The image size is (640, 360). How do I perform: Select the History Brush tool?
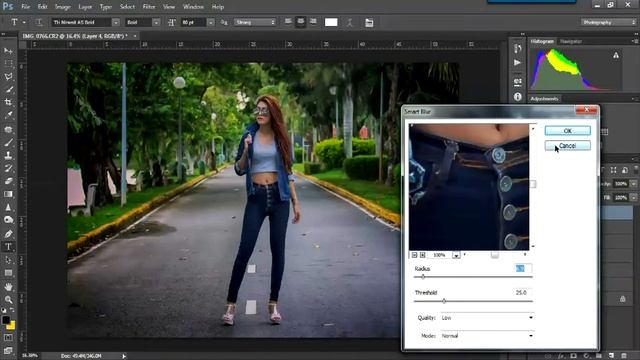click(x=8, y=168)
